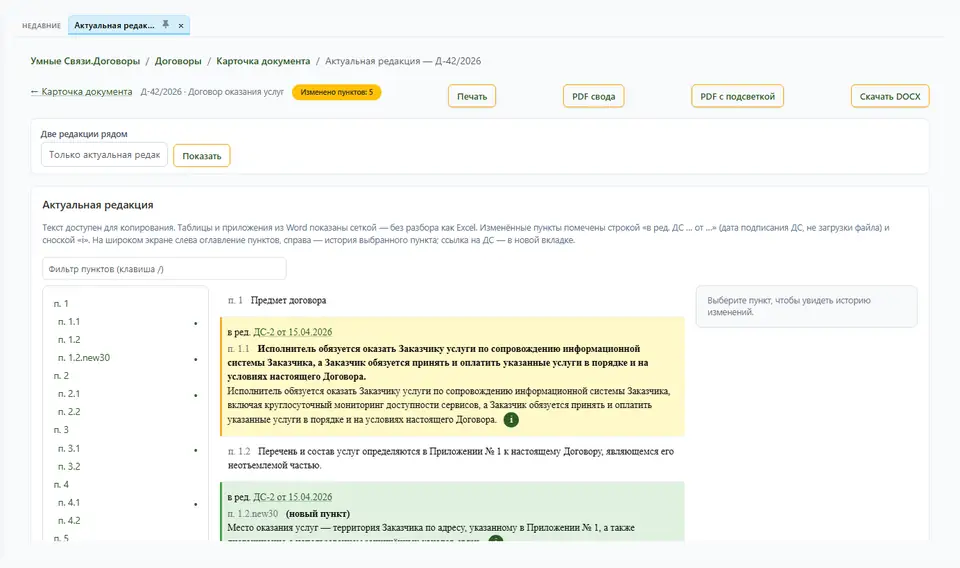Close the Актуальная редак... tab

click(x=181, y=26)
